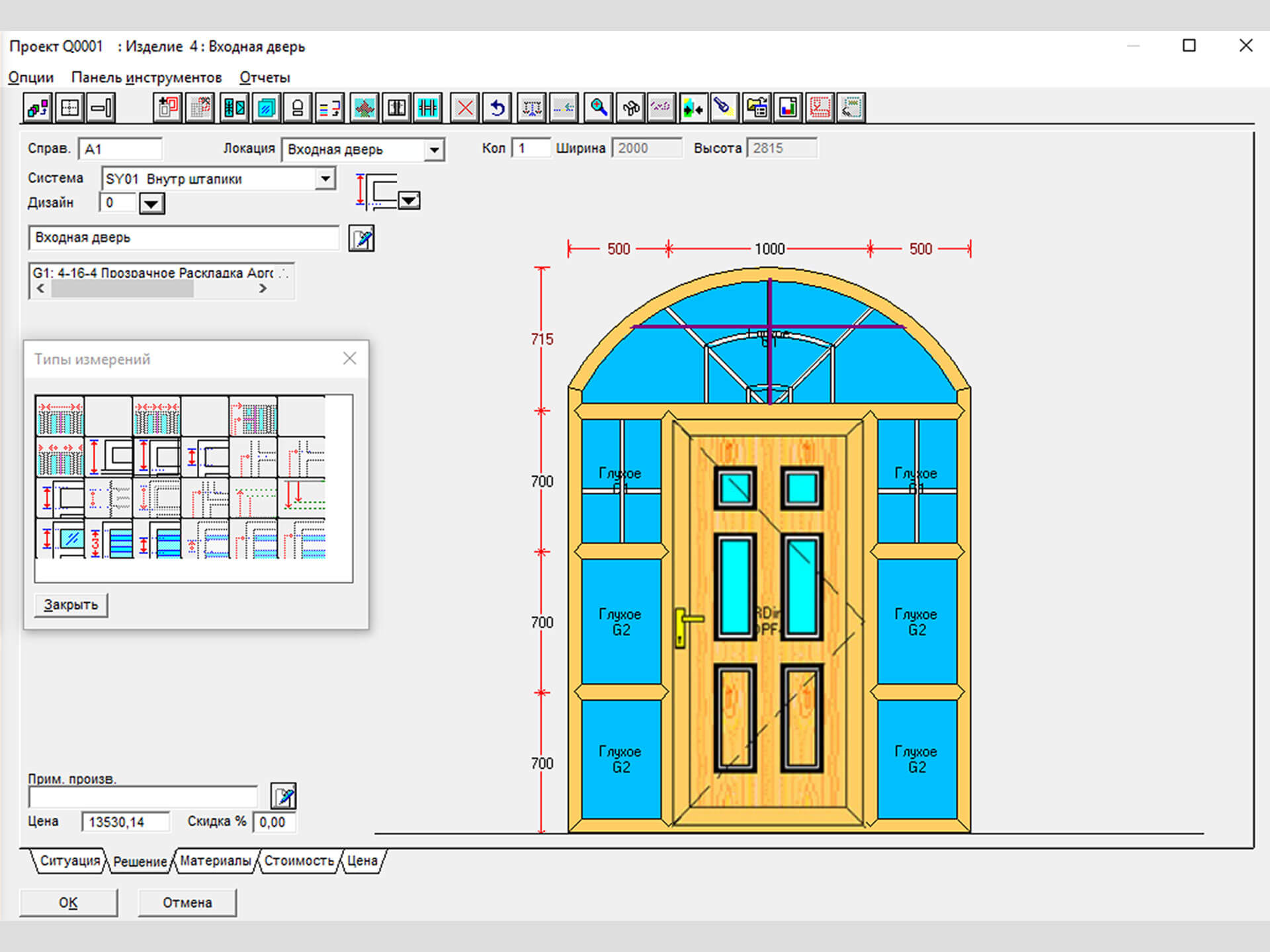Click the glass pane toolbar icon

[x=266, y=108]
